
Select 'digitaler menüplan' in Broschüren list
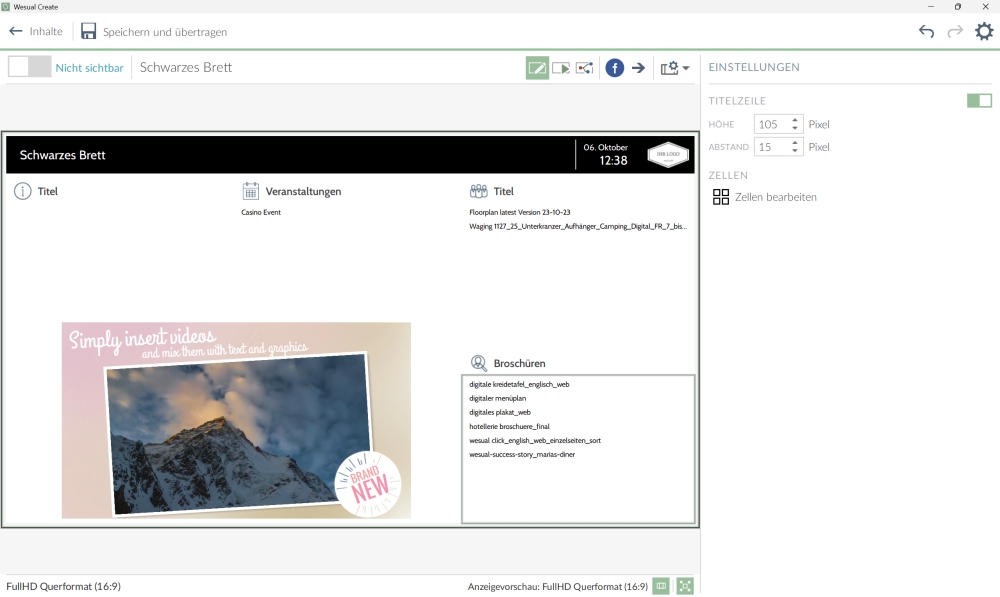(x=498, y=398)
